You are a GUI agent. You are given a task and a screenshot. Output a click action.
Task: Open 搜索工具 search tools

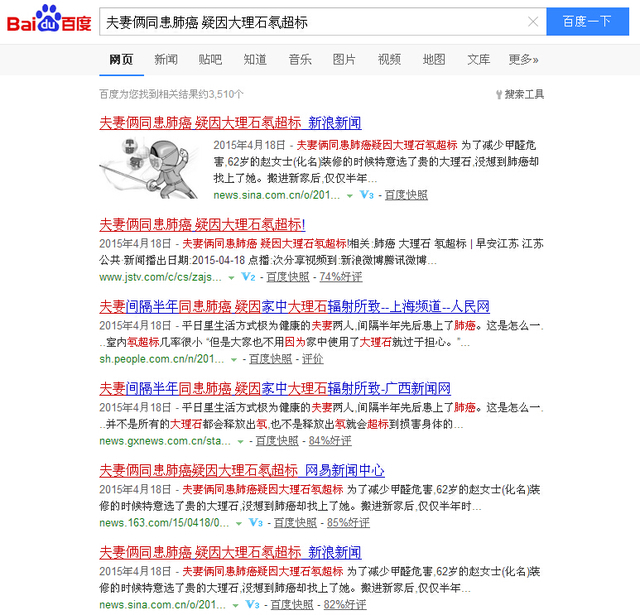(520, 94)
